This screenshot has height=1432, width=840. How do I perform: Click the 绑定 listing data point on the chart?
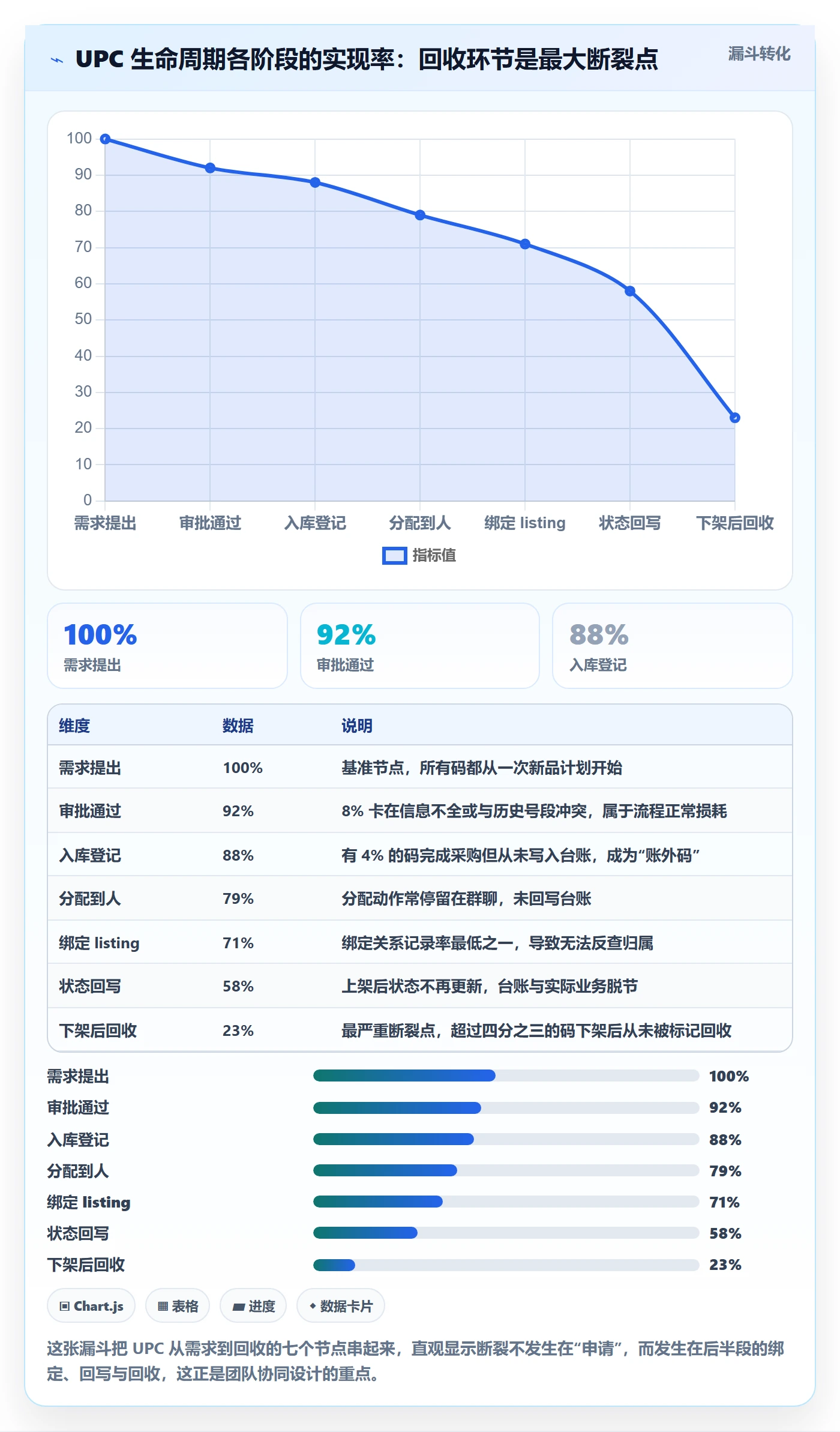pyautogui.click(x=525, y=244)
